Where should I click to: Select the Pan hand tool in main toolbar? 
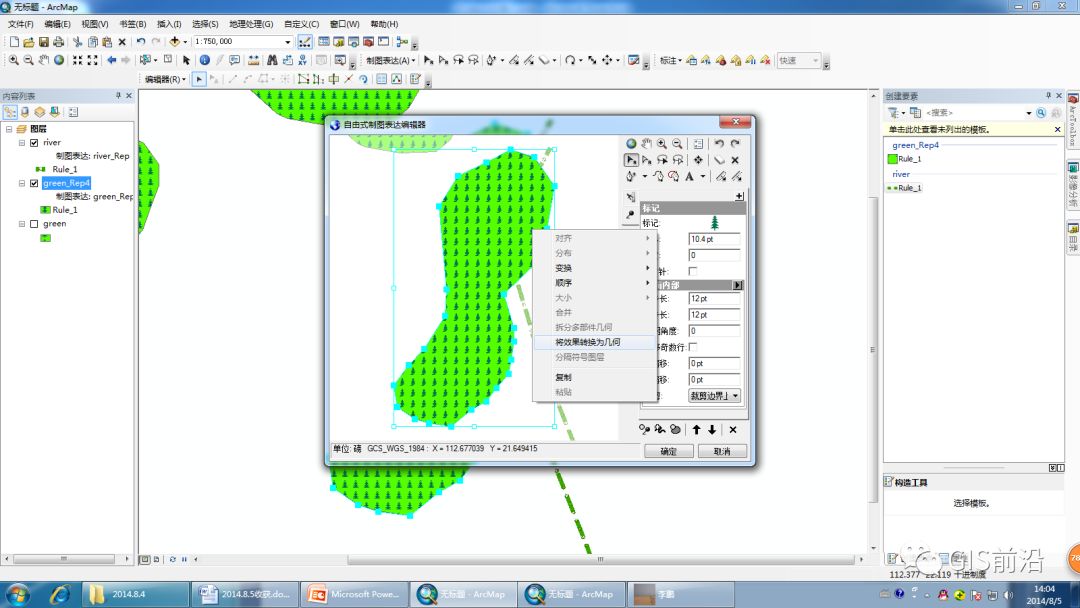pyautogui.click(x=44, y=61)
